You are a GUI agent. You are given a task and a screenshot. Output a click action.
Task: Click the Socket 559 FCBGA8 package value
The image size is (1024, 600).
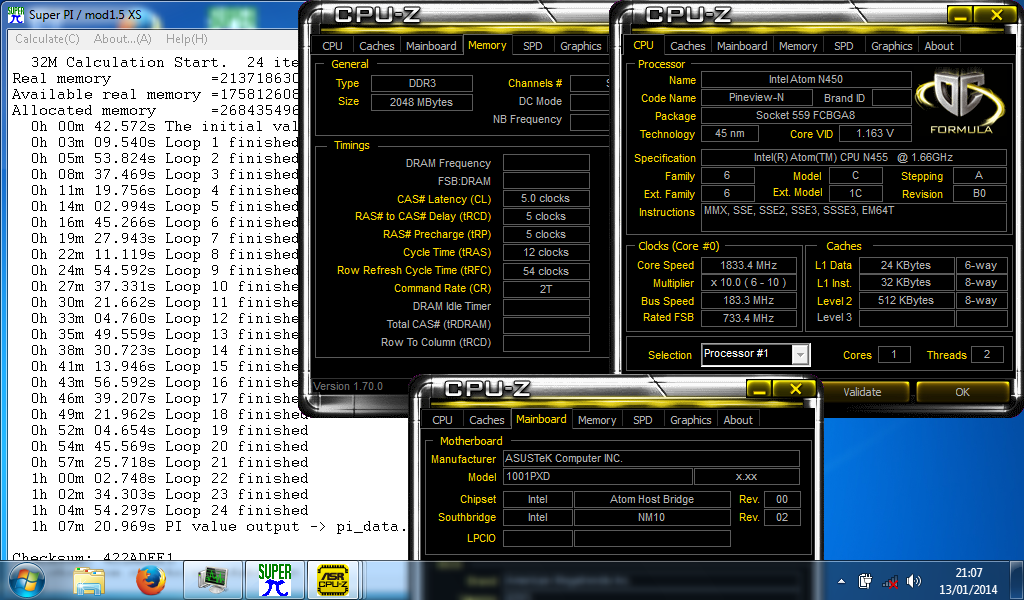[x=806, y=116]
